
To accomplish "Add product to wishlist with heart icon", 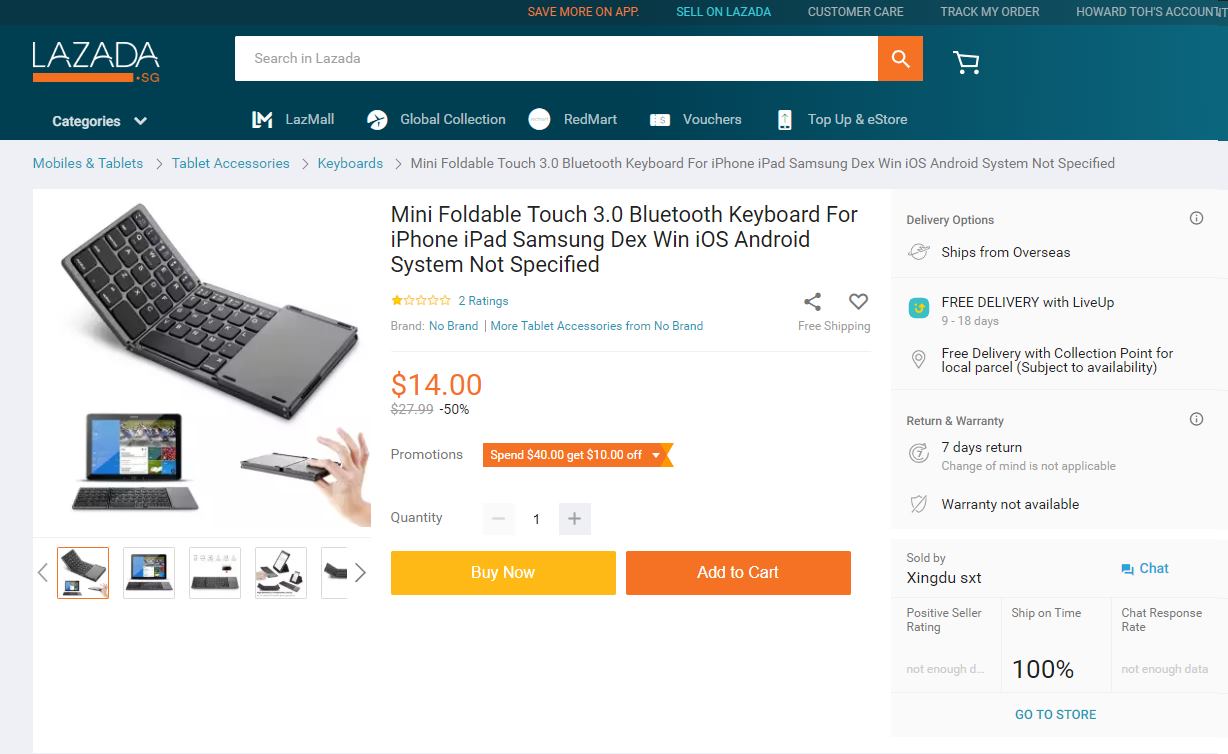I will pyautogui.click(x=858, y=301).
